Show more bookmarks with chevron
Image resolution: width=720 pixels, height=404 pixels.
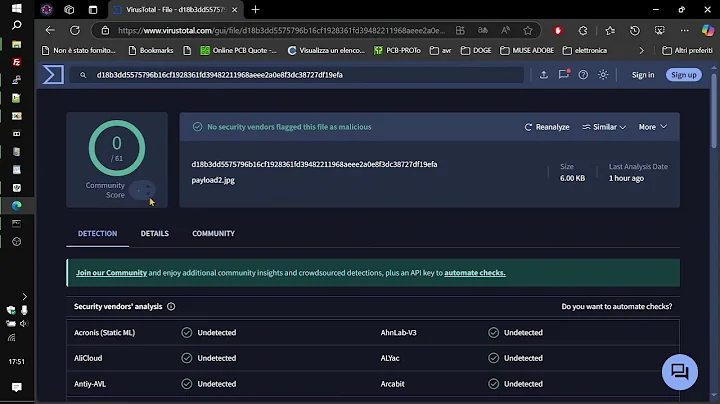tap(641, 50)
